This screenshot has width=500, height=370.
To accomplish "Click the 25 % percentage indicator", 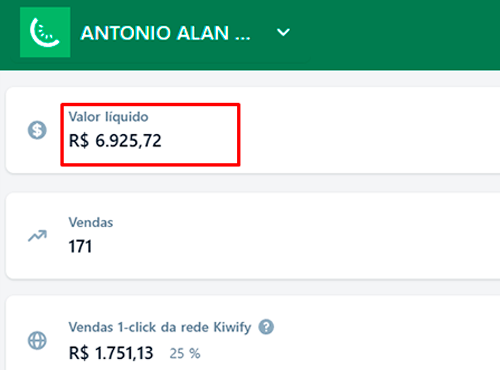I will click(185, 354).
